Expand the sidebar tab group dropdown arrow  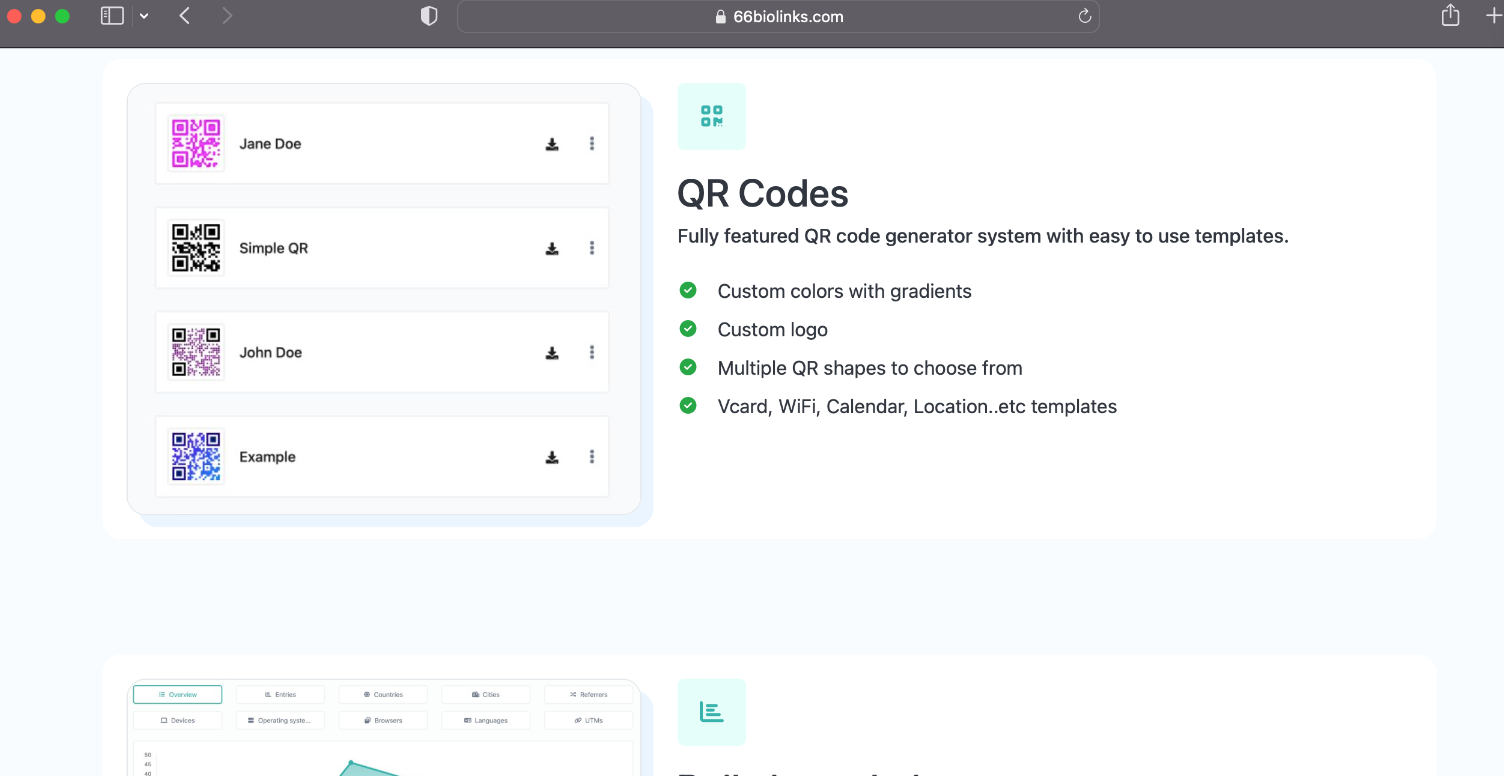[x=144, y=16]
